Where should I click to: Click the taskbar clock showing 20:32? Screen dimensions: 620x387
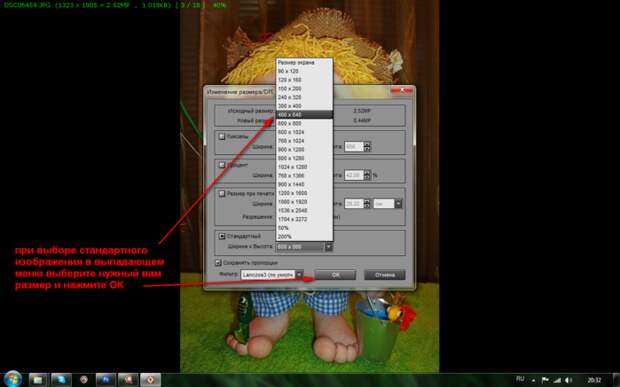tap(594, 380)
